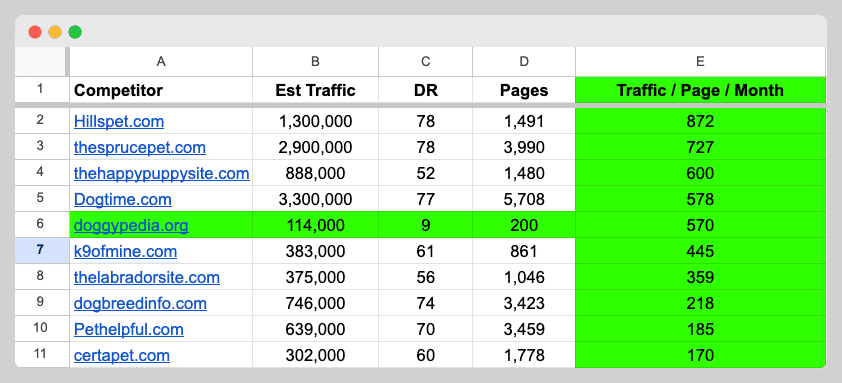Viewport: 842px width, 383px height.
Task: Click the cell showing 3,300,000 traffic
Action: (315, 200)
